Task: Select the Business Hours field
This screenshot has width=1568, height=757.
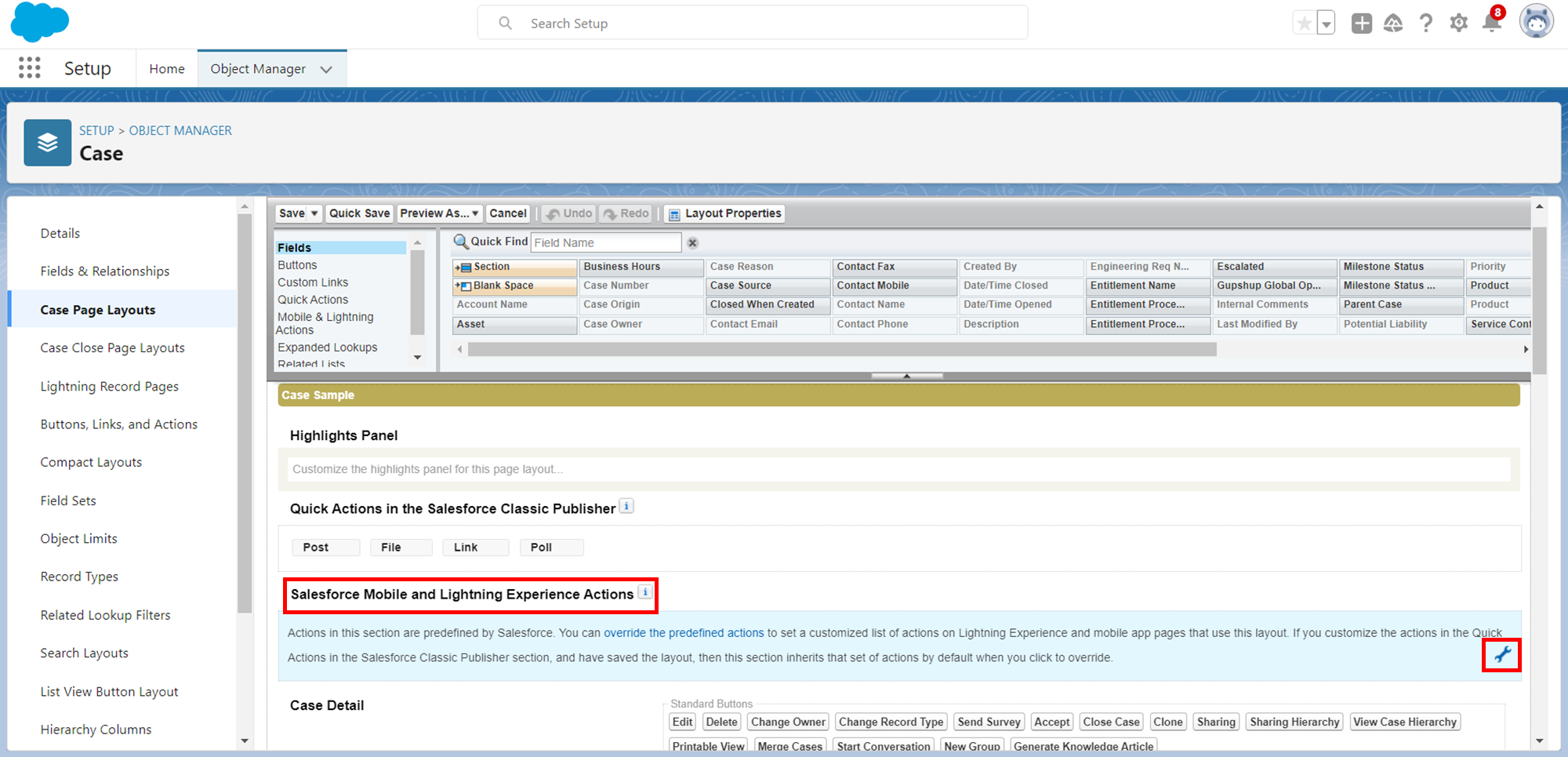Action: (641, 267)
